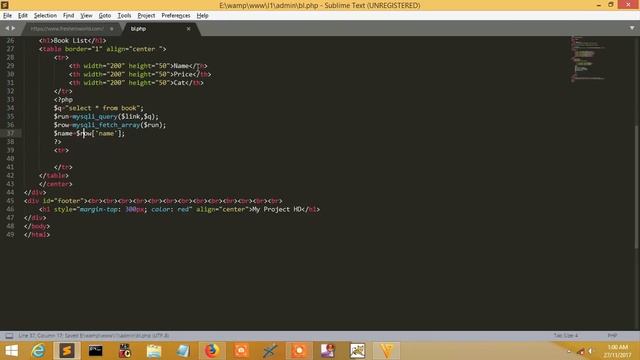640x360 pixels.
Task: Open Internet Explorer from the taskbar
Action: pos(38,351)
